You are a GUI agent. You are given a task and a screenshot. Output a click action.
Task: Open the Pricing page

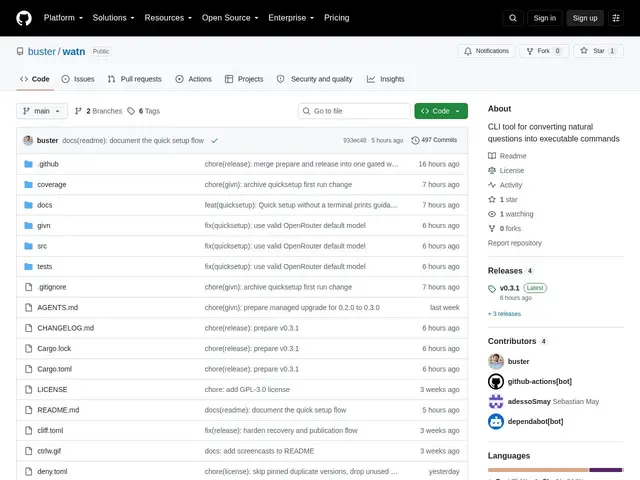tap(337, 18)
